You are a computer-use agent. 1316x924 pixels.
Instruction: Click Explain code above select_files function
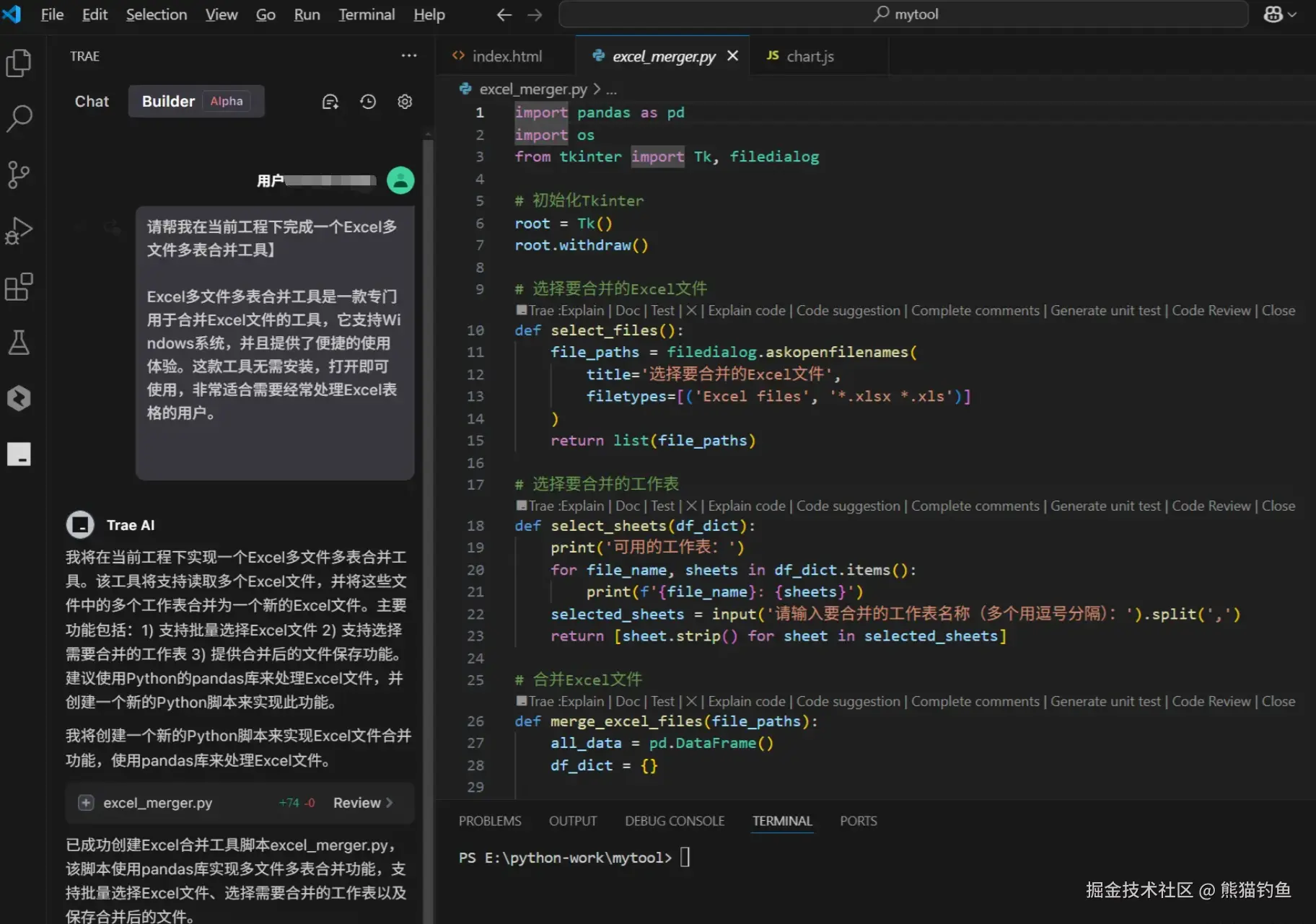(x=746, y=311)
